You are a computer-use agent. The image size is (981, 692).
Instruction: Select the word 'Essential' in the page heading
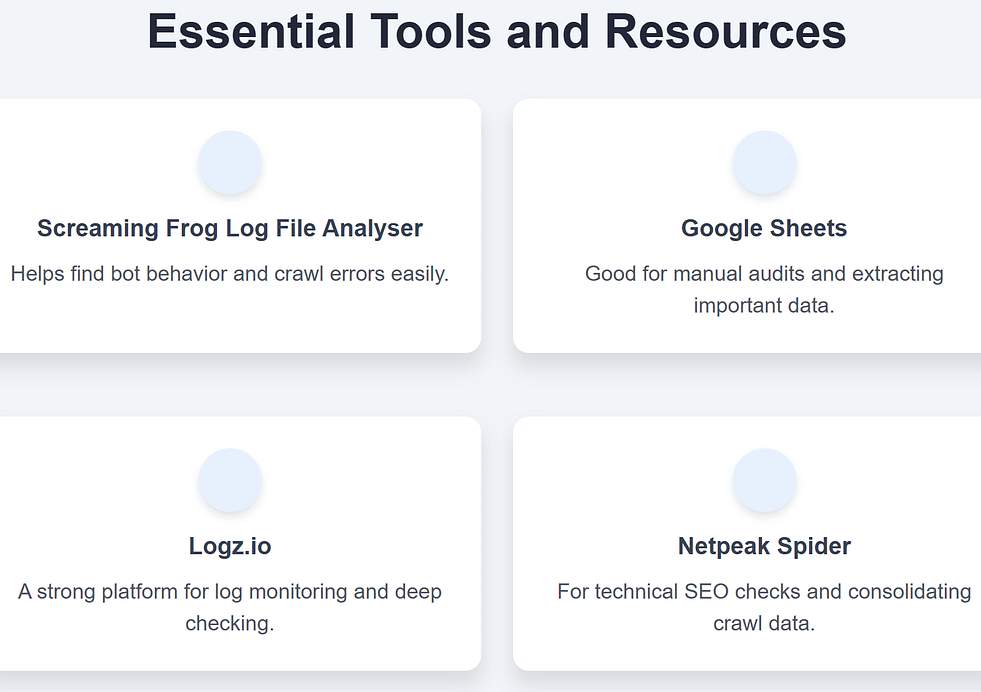[x=251, y=31]
